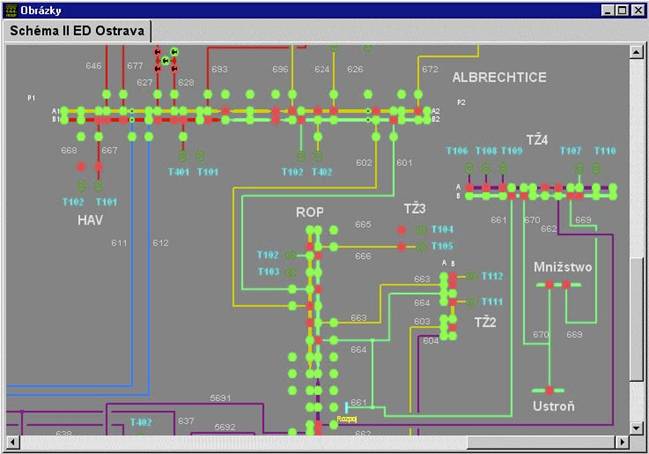649x454 pixels.
Task: Toggle the red breaker at Ustroň station
Action: [548, 390]
